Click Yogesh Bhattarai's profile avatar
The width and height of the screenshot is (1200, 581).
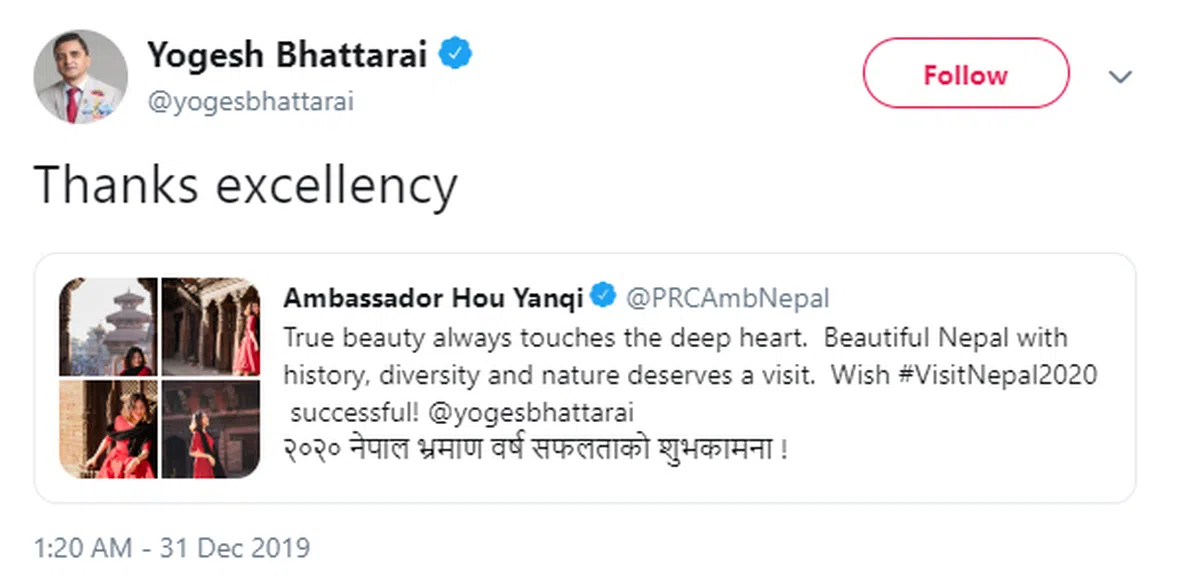click(x=79, y=77)
